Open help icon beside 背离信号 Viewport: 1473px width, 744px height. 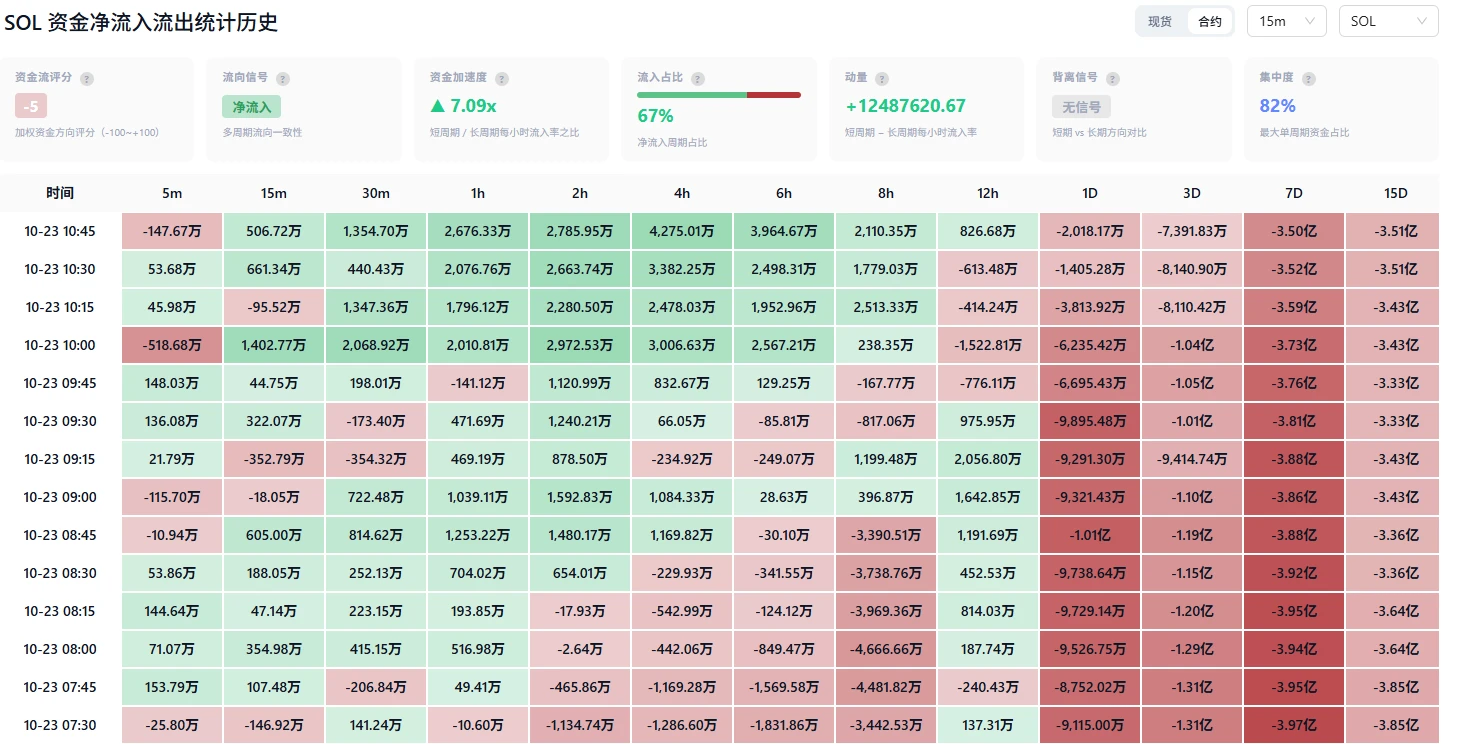1113,78
